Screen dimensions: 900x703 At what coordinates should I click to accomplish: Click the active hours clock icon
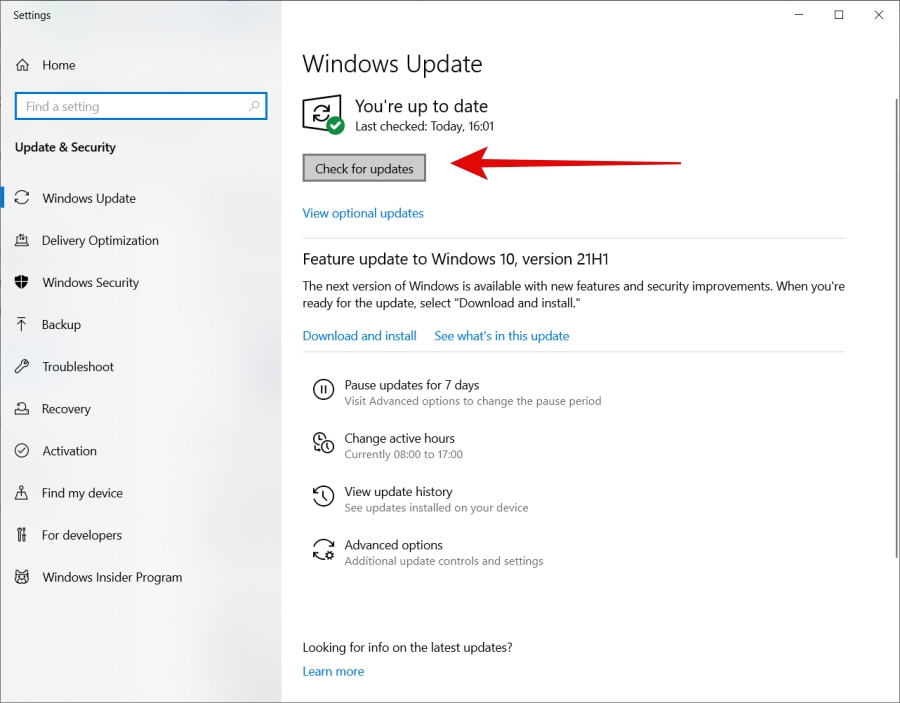(323, 443)
